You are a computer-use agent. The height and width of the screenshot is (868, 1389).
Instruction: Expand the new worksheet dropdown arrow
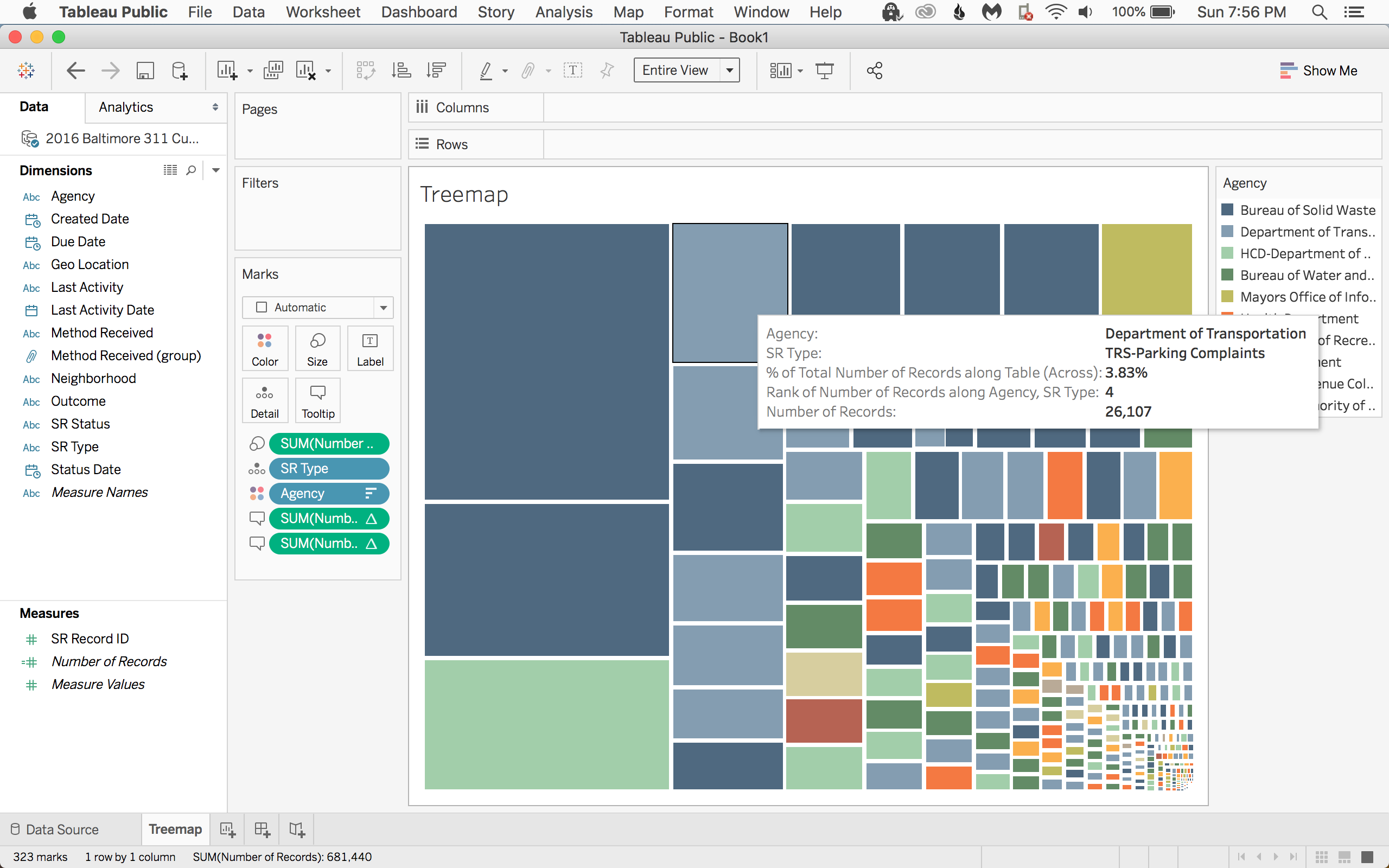250,71
